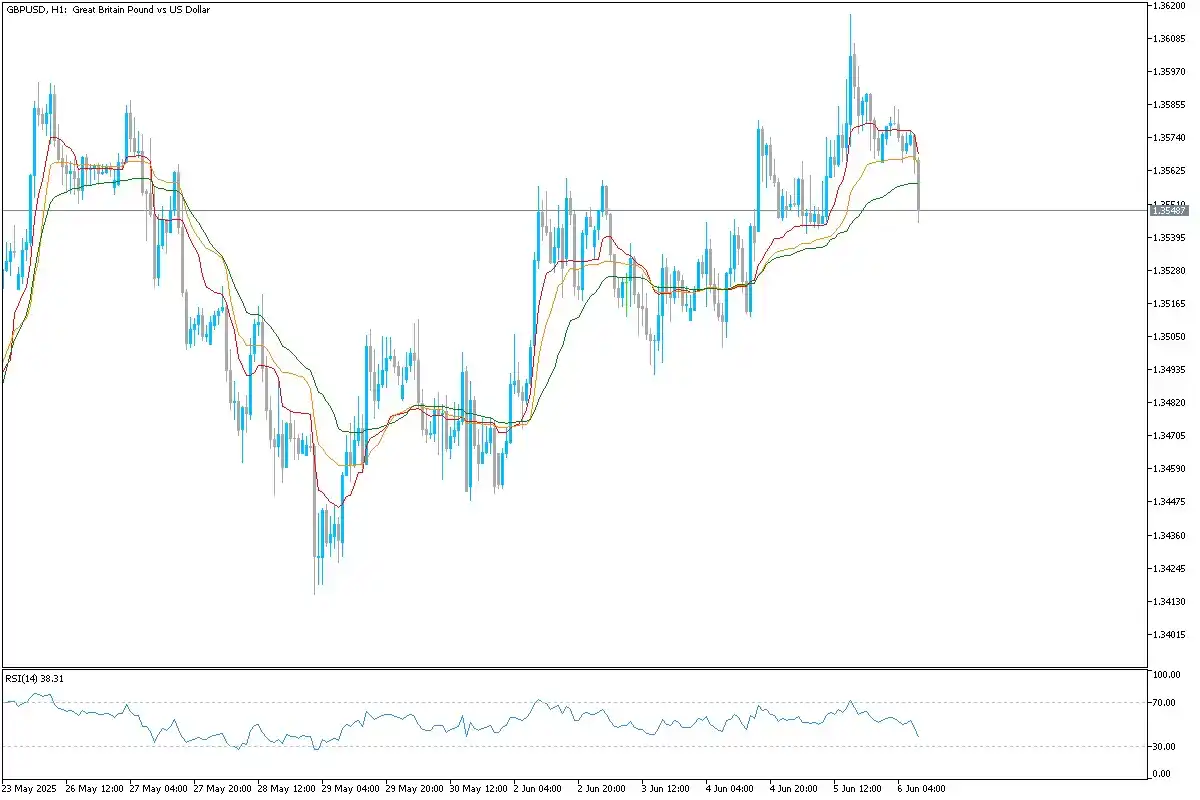Select price scale label 1.35625

1169,171
